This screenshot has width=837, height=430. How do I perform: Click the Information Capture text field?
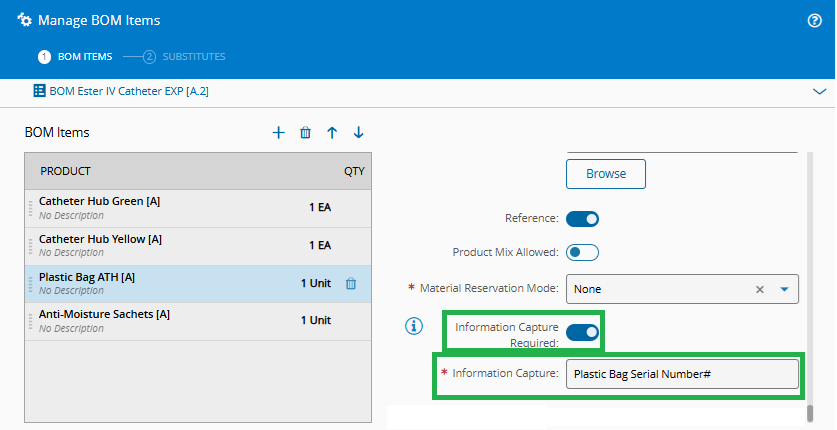(682, 374)
